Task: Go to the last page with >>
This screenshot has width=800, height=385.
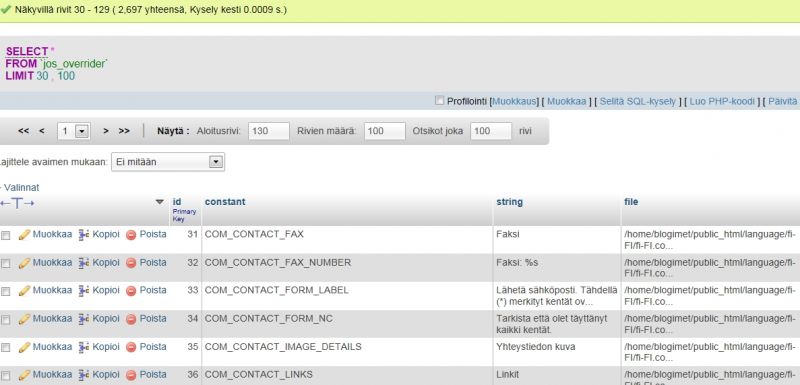Action: coord(124,131)
